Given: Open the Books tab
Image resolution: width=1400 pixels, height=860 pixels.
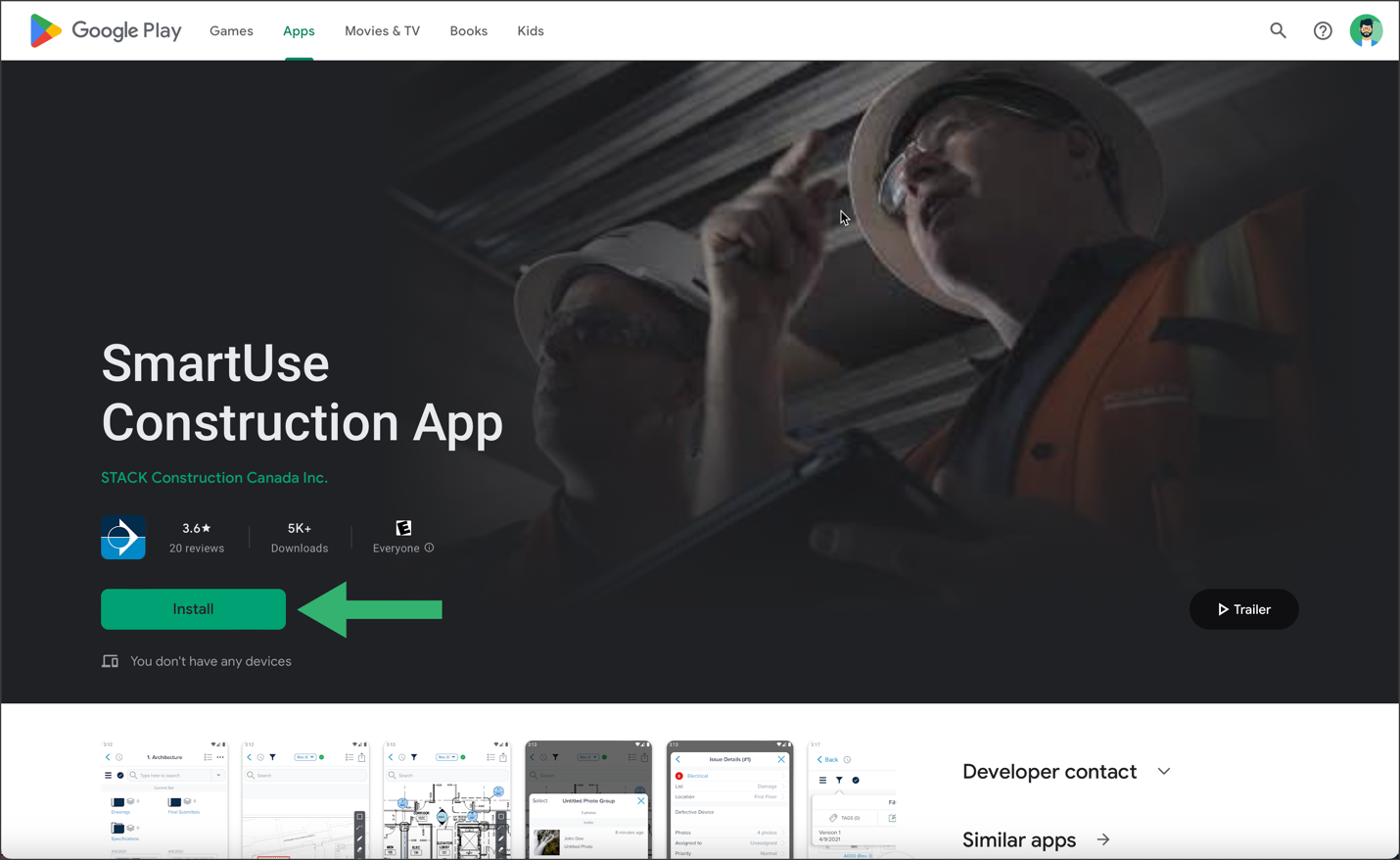Looking at the screenshot, I should 468,30.
